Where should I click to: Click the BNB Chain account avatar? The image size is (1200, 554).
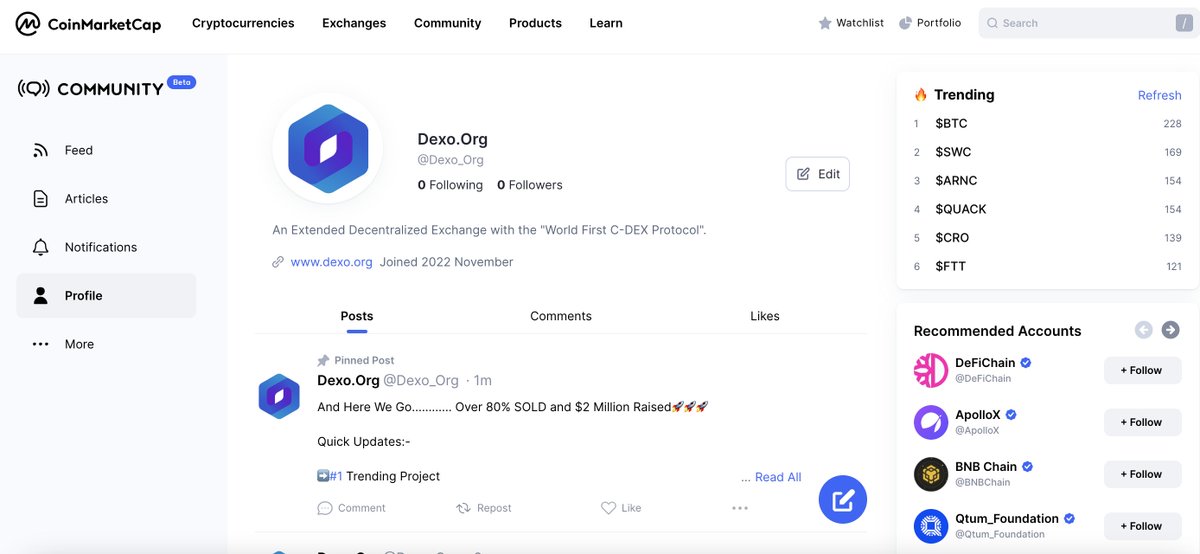point(931,474)
